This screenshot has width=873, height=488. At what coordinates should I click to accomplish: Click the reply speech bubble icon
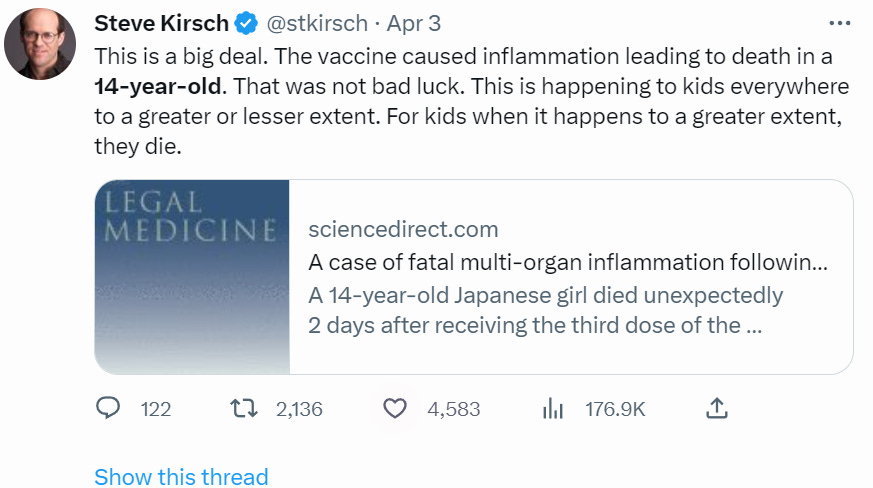[x=108, y=408]
